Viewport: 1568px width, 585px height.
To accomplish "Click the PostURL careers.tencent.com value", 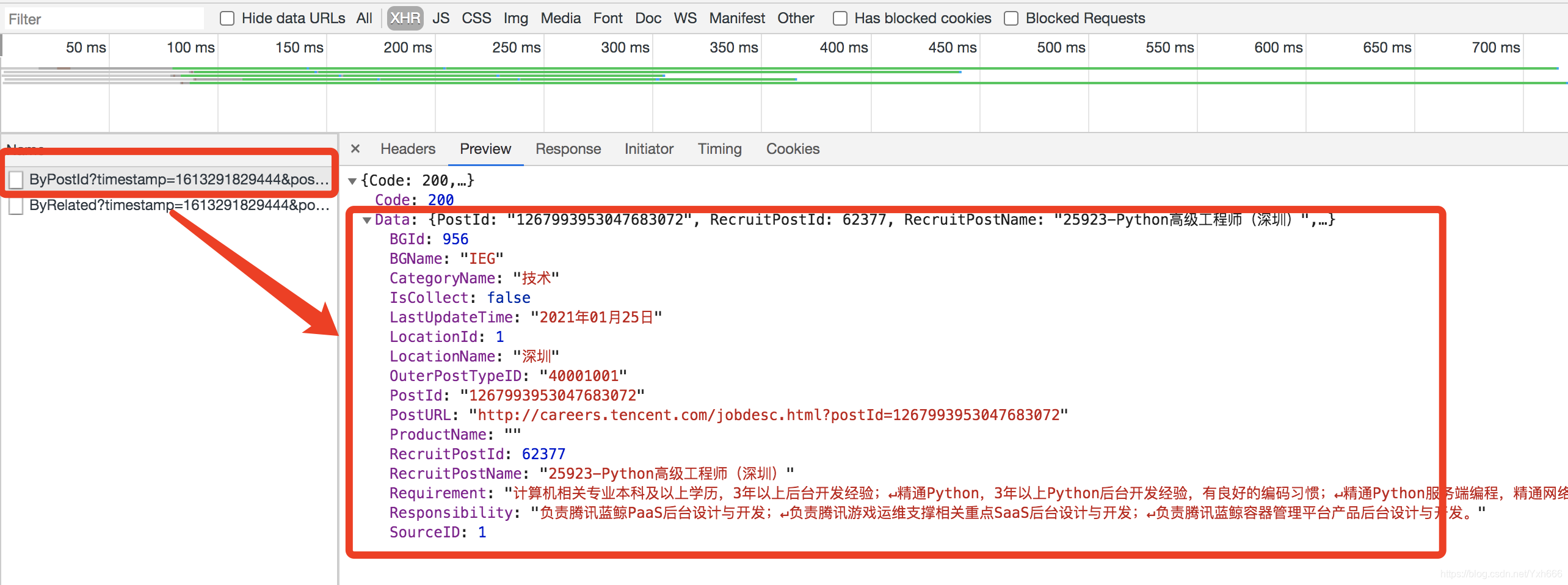I will [x=768, y=415].
